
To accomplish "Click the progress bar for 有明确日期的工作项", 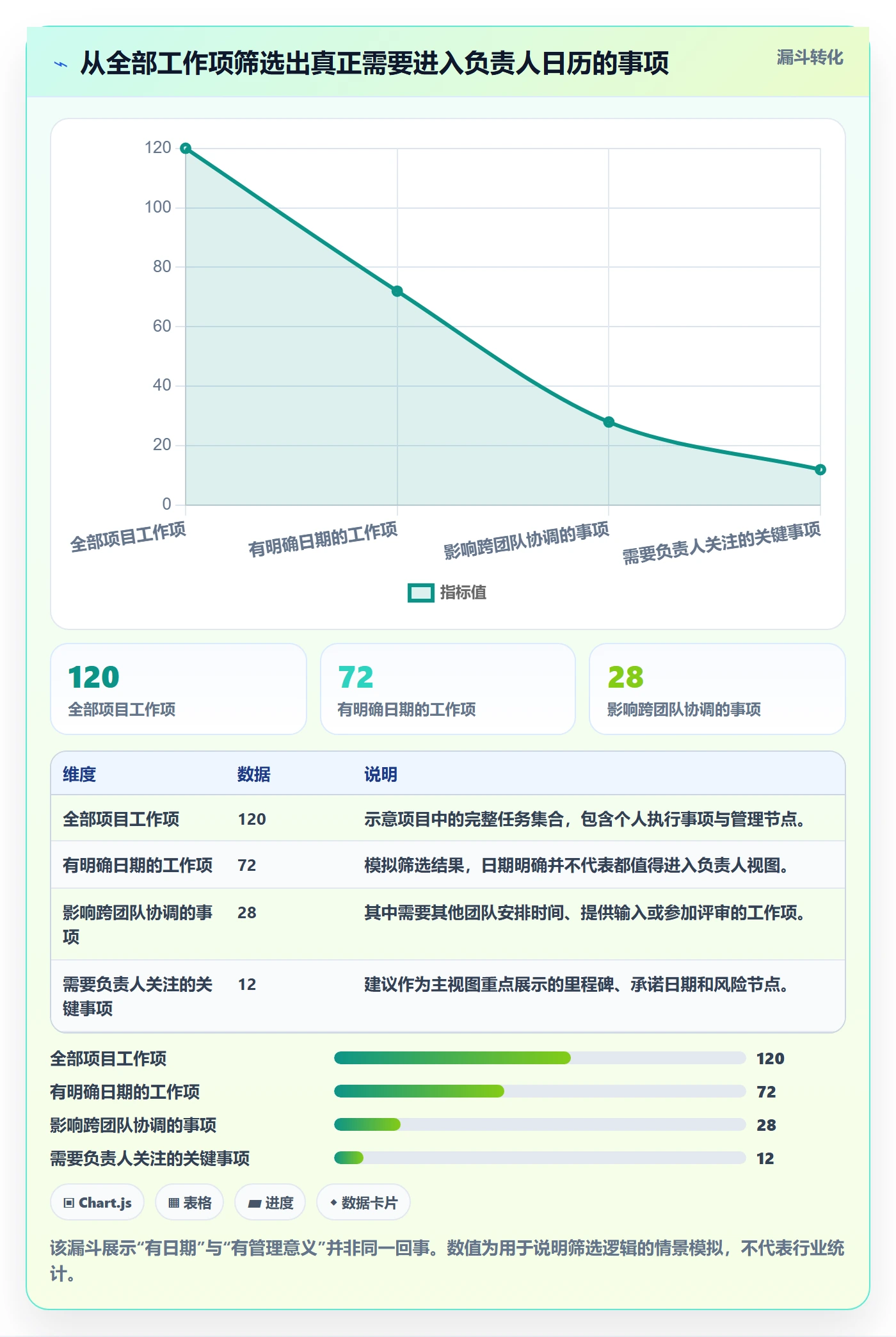I will pos(540,1091).
